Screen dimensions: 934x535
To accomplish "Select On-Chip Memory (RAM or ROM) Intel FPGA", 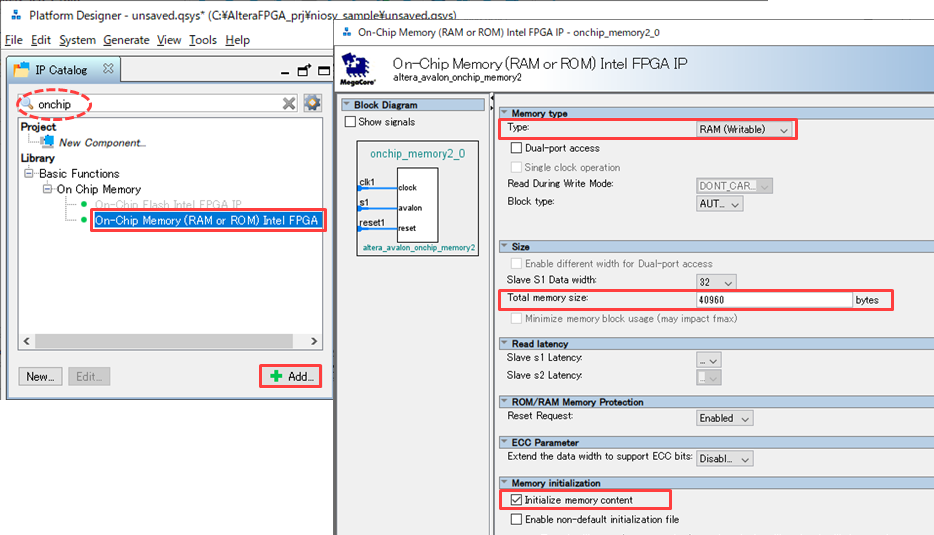I will (x=207, y=220).
